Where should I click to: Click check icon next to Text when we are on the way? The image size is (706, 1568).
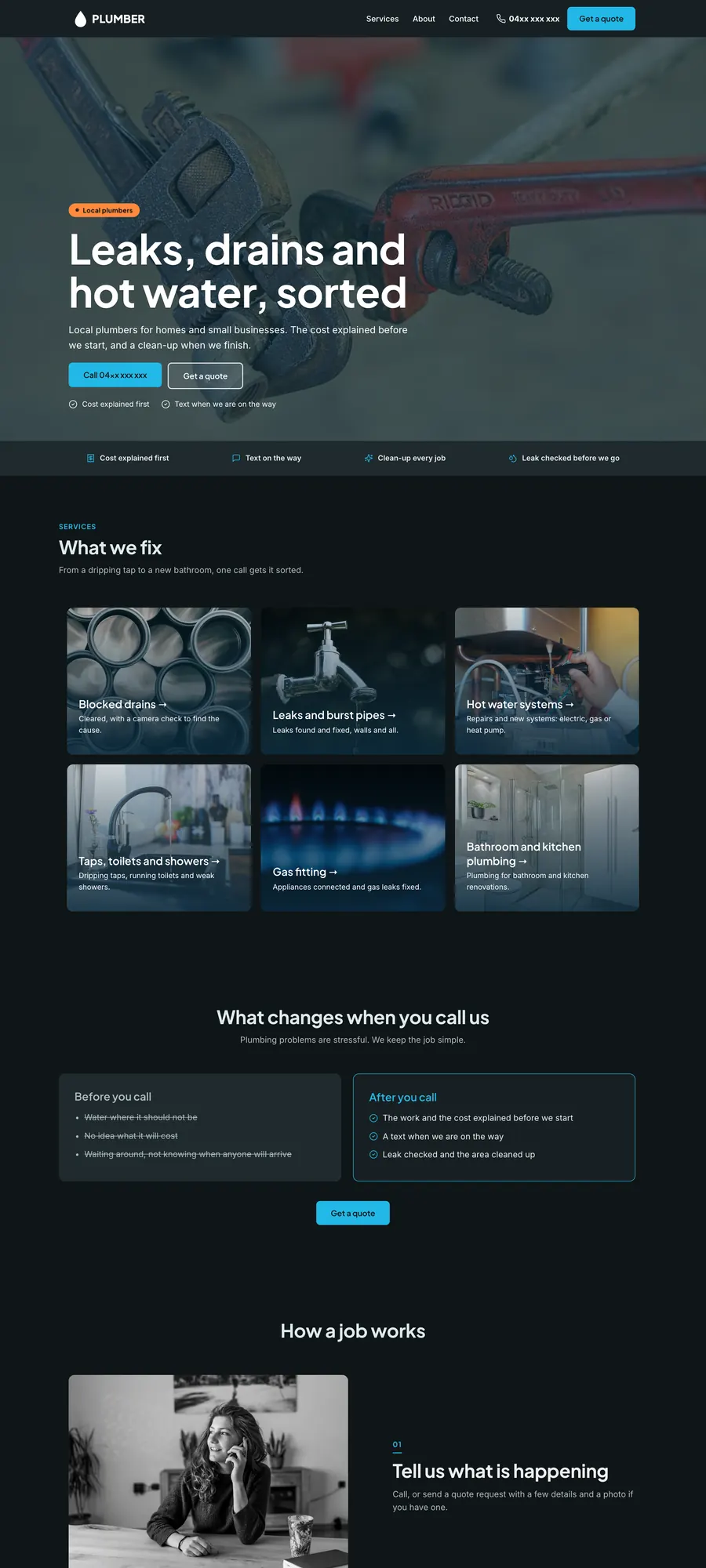pos(166,405)
